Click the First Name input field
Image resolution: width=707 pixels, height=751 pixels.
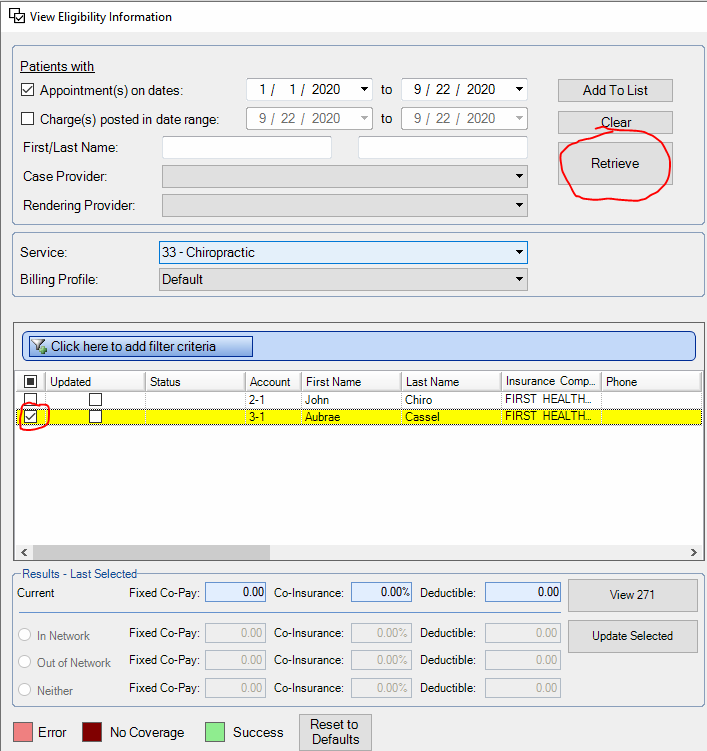247,147
